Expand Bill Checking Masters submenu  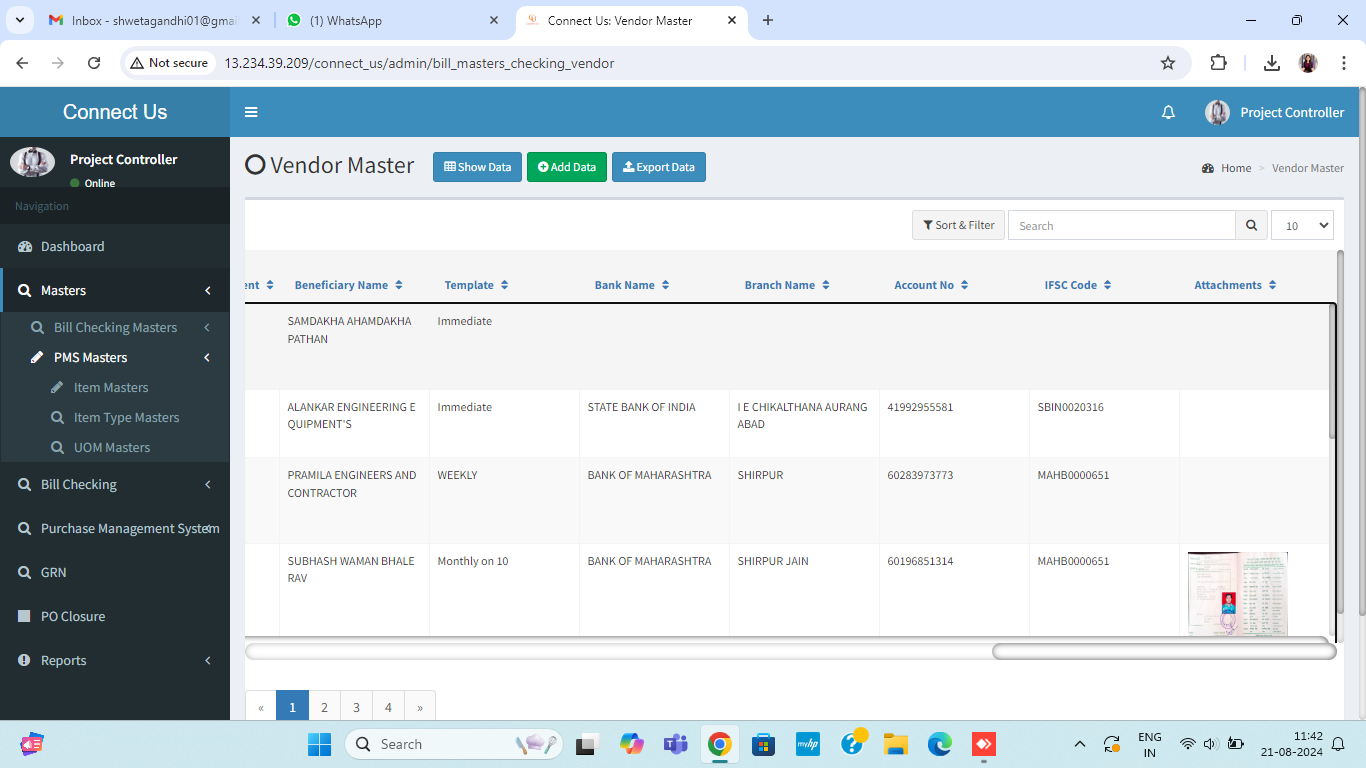[207, 327]
